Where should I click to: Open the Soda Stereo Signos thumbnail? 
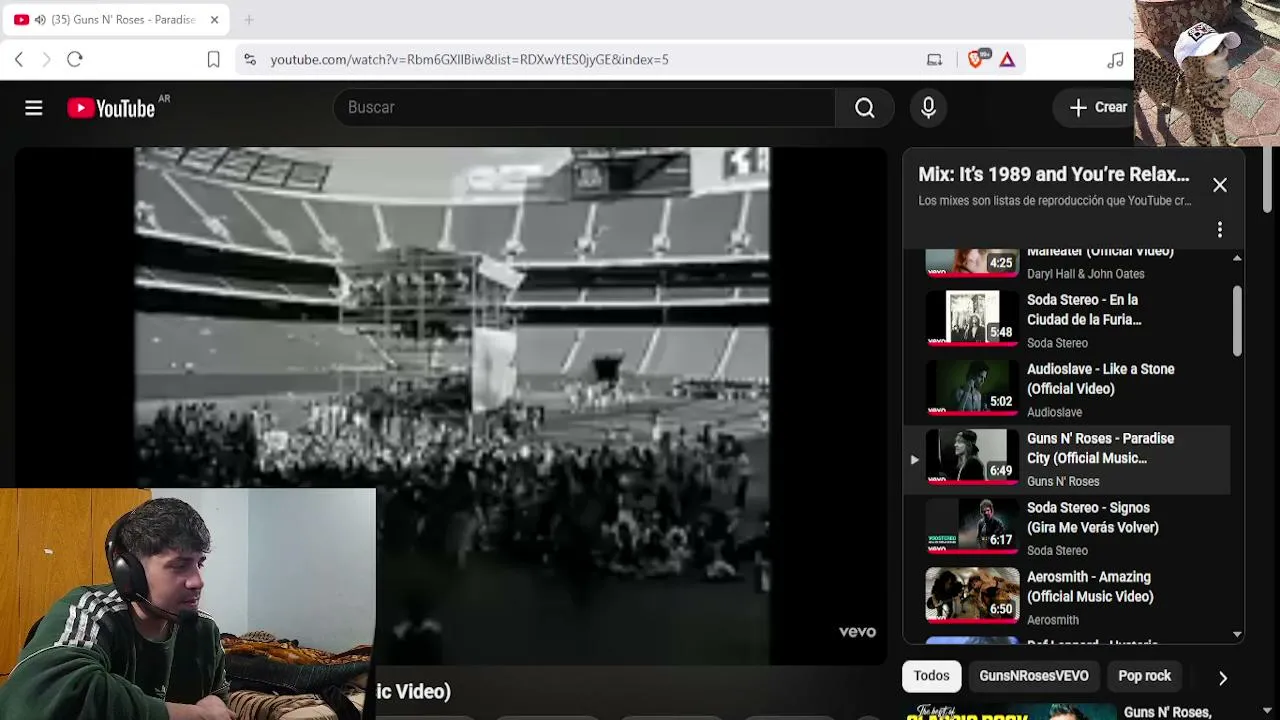click(972, 528)
